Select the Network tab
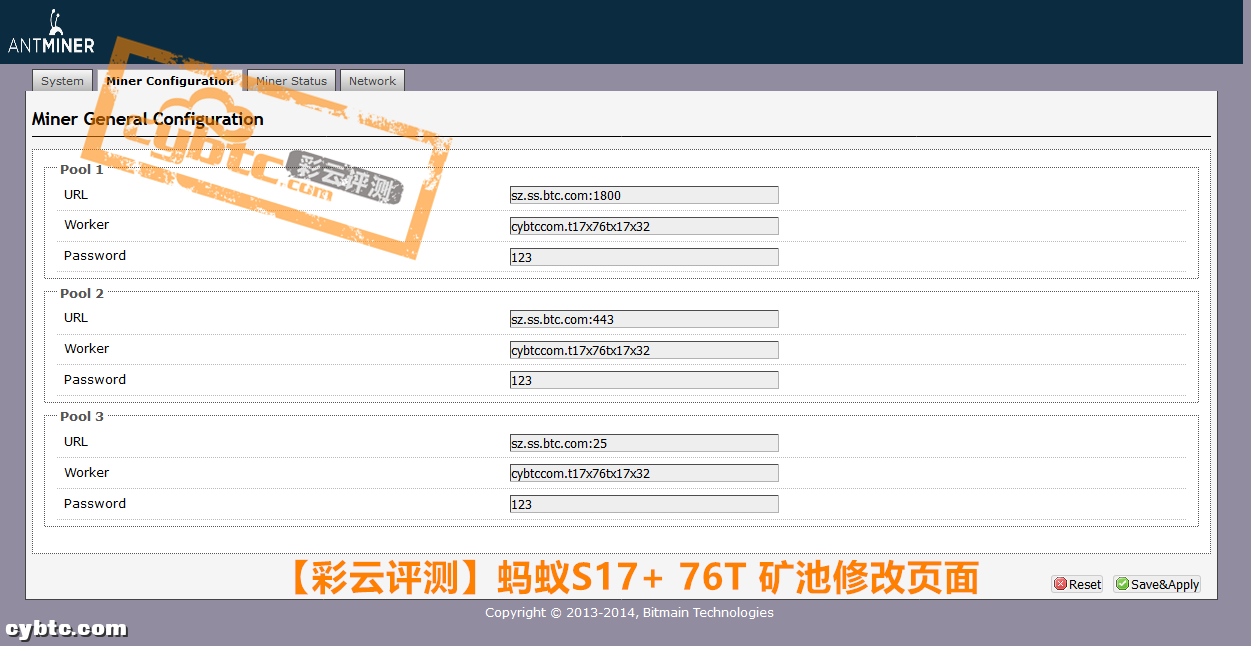This screenshot has height=646, width=1251. coord(372,80)
